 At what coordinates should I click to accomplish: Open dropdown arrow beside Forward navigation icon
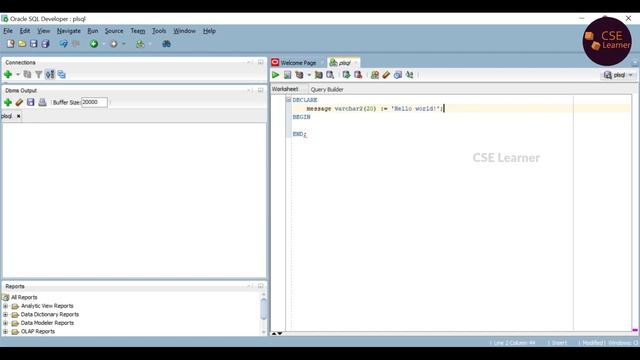(124, 44)
